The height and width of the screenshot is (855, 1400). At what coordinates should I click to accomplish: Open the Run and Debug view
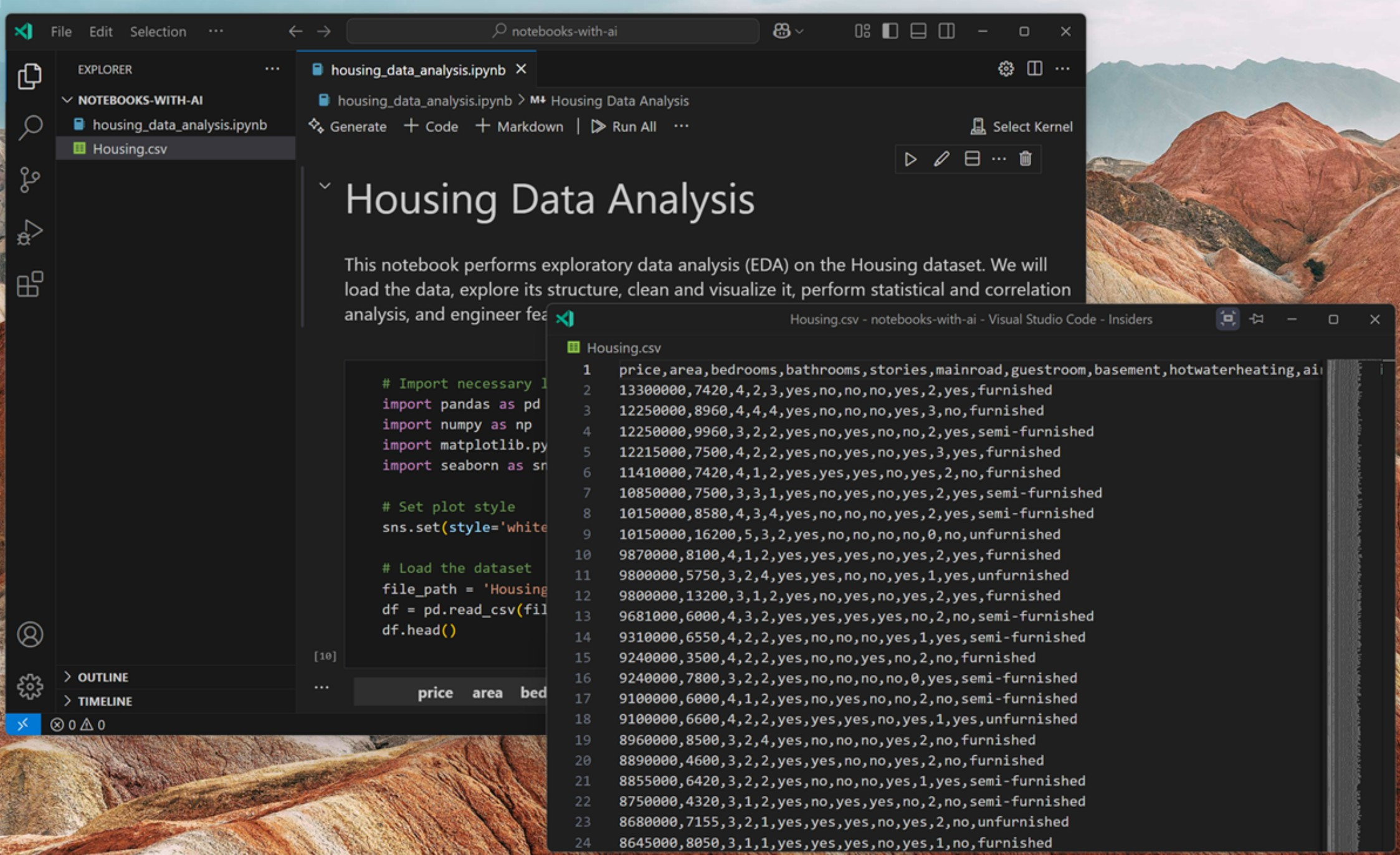coord(29,232)
